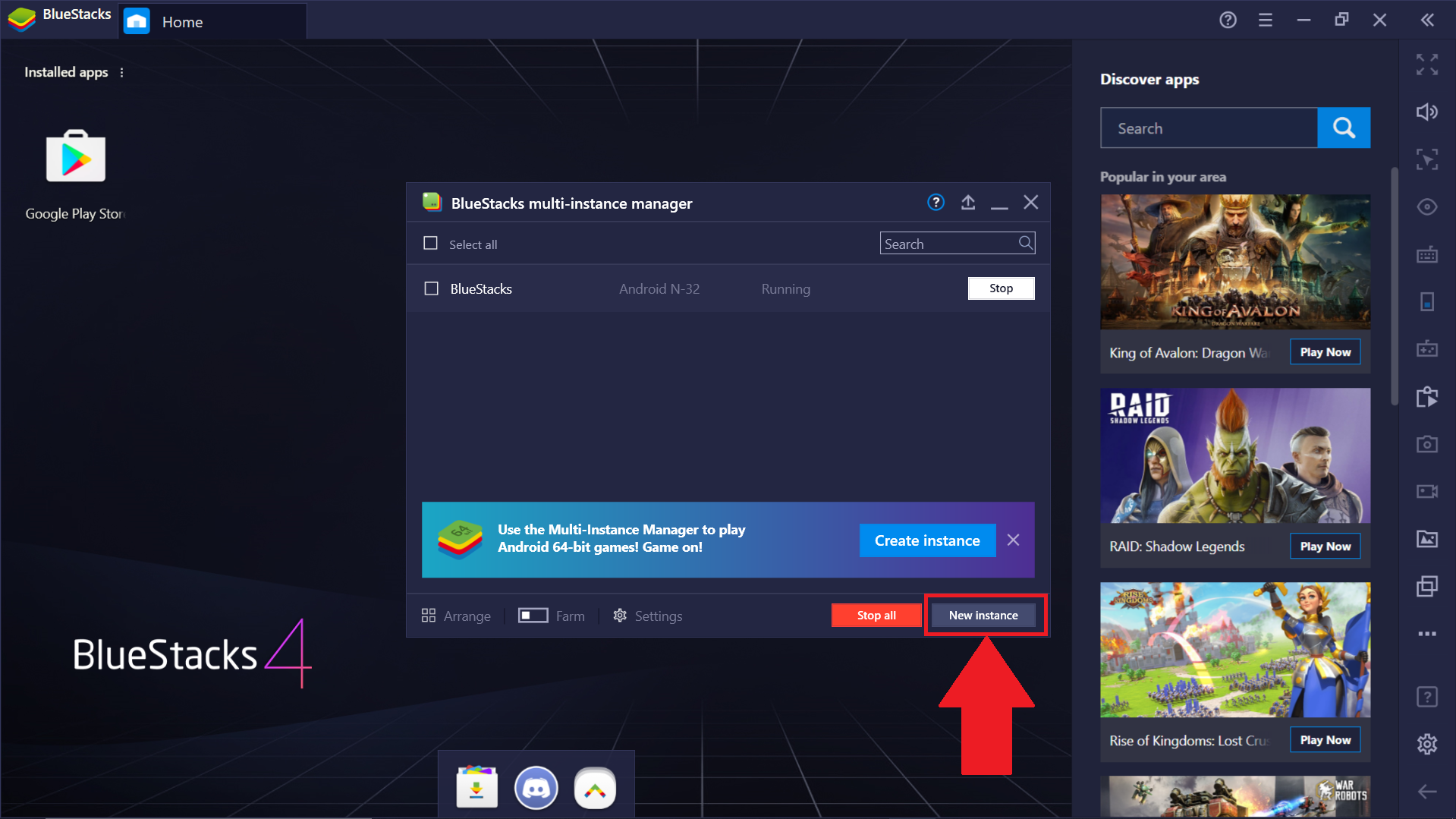Open Installed apps options menu
The image size is (1456, 819).
(121, 72)
